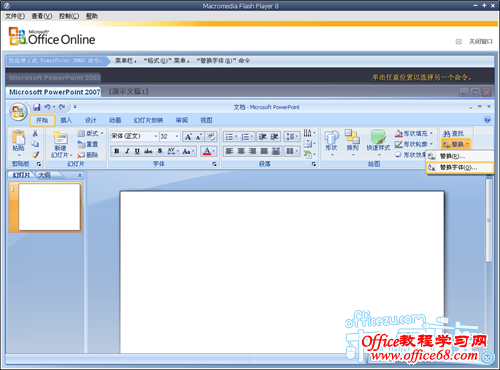The image size is (500, 370).
Task: Decrease font size with small A
Action: pyautogui.click(x=199, y=136)
